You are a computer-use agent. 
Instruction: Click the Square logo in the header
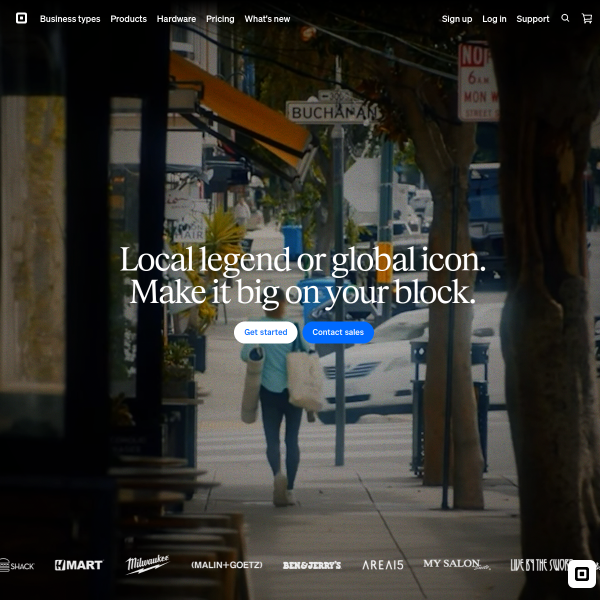21,18
